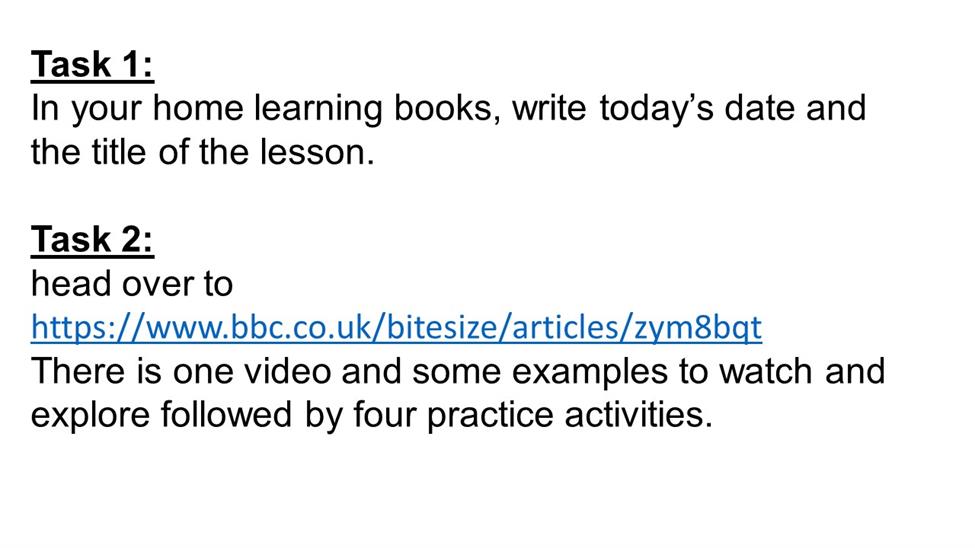Click the line 'head over to'
Screen dimensions: 975x548
click(132, 284)
